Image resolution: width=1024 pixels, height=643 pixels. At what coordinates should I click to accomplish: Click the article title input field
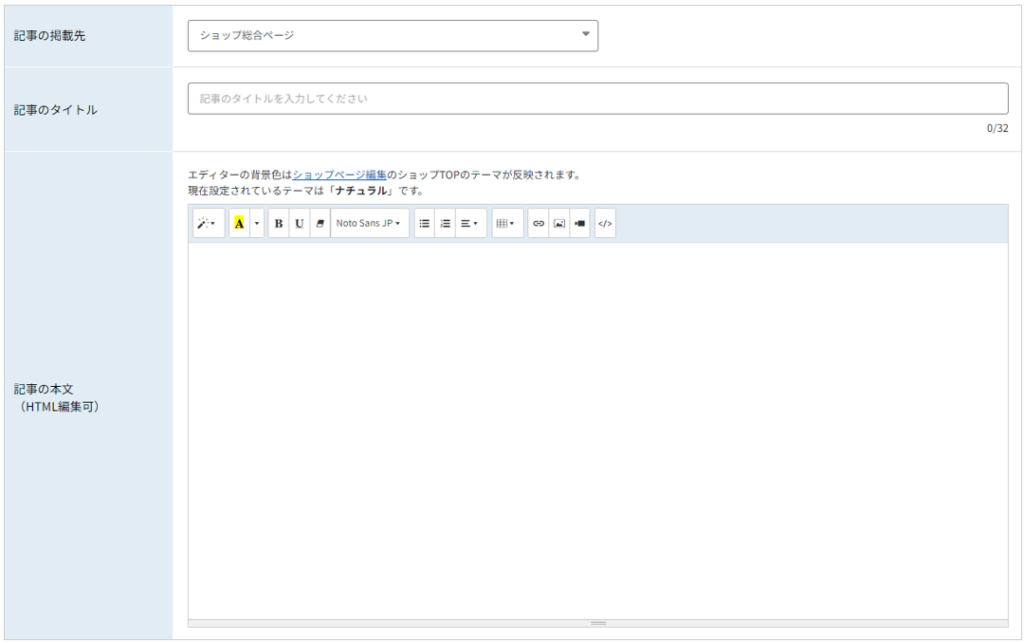click(598, 99)
